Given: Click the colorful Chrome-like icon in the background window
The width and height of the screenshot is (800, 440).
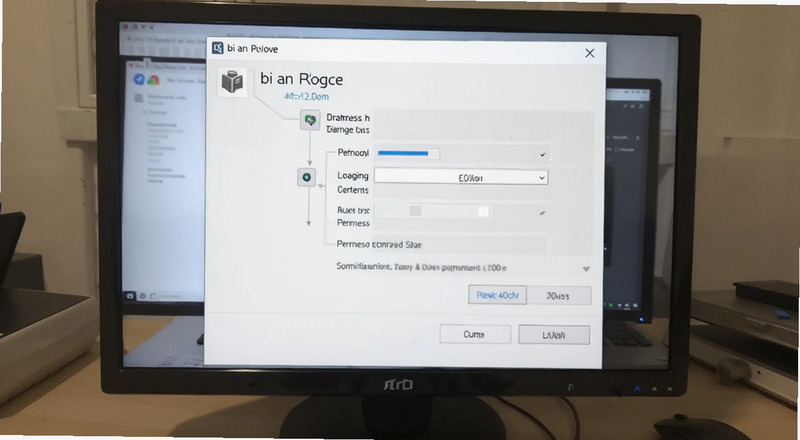Looking at the screenshot, I should click(x=153, y=80).
